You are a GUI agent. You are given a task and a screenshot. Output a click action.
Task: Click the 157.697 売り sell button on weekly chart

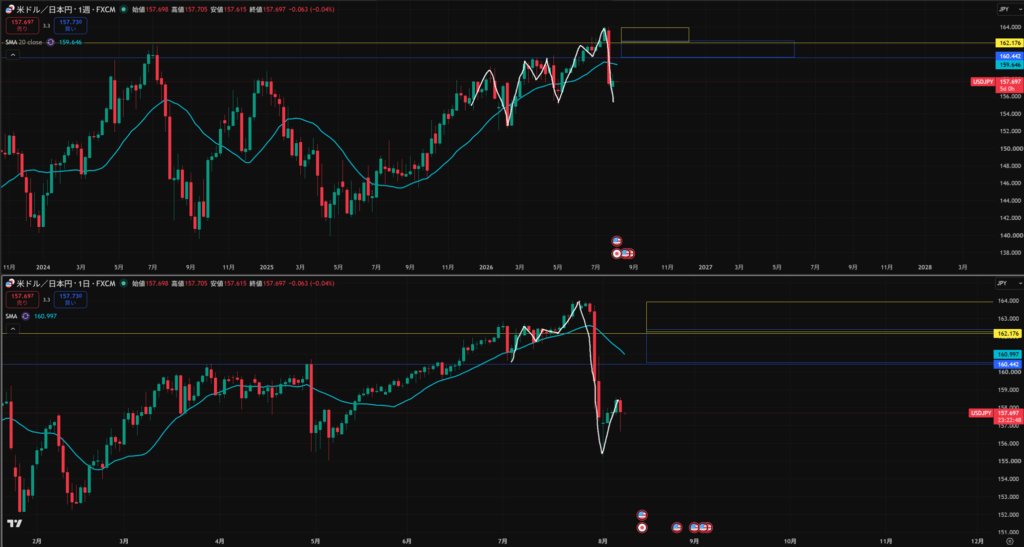22,25
